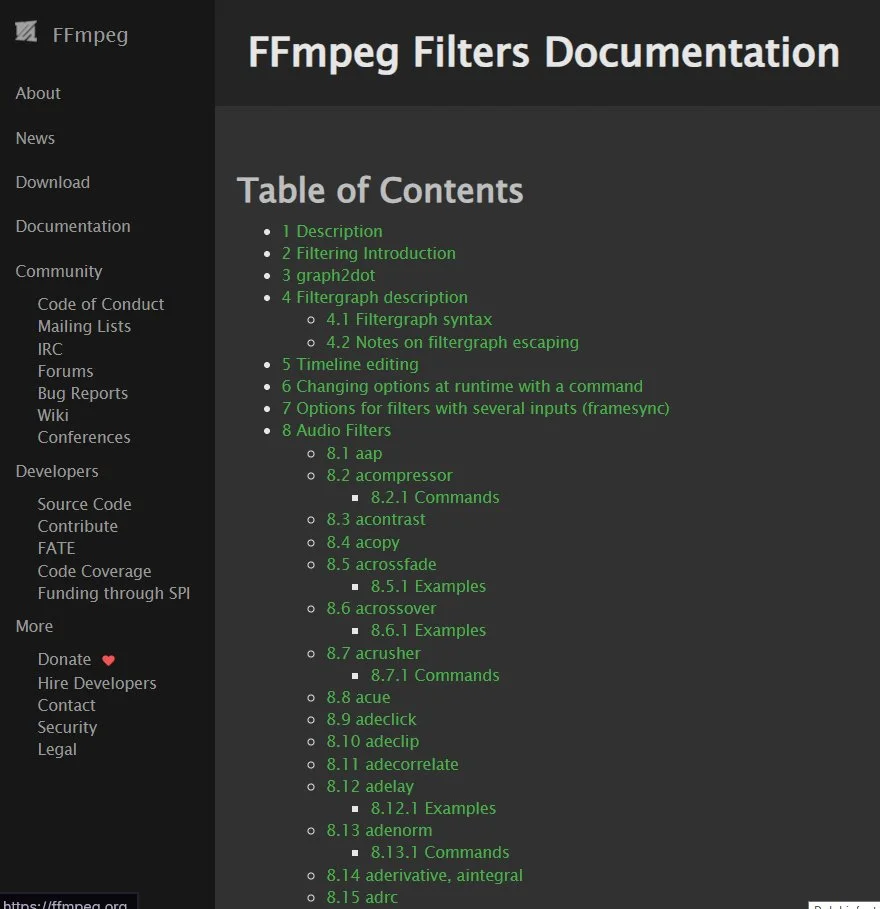Open 7 Options for filters (framesync)

click(x=476, y=408)
